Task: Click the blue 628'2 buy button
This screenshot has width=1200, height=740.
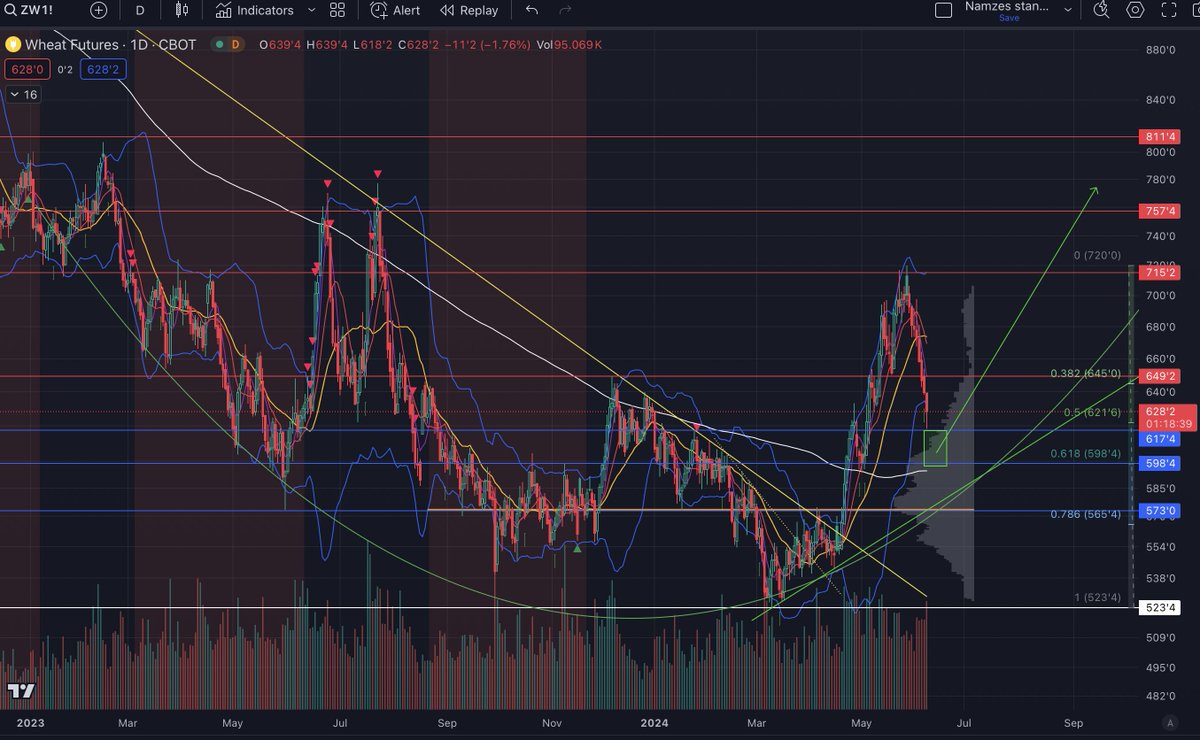Action: (x=103, y=70)
